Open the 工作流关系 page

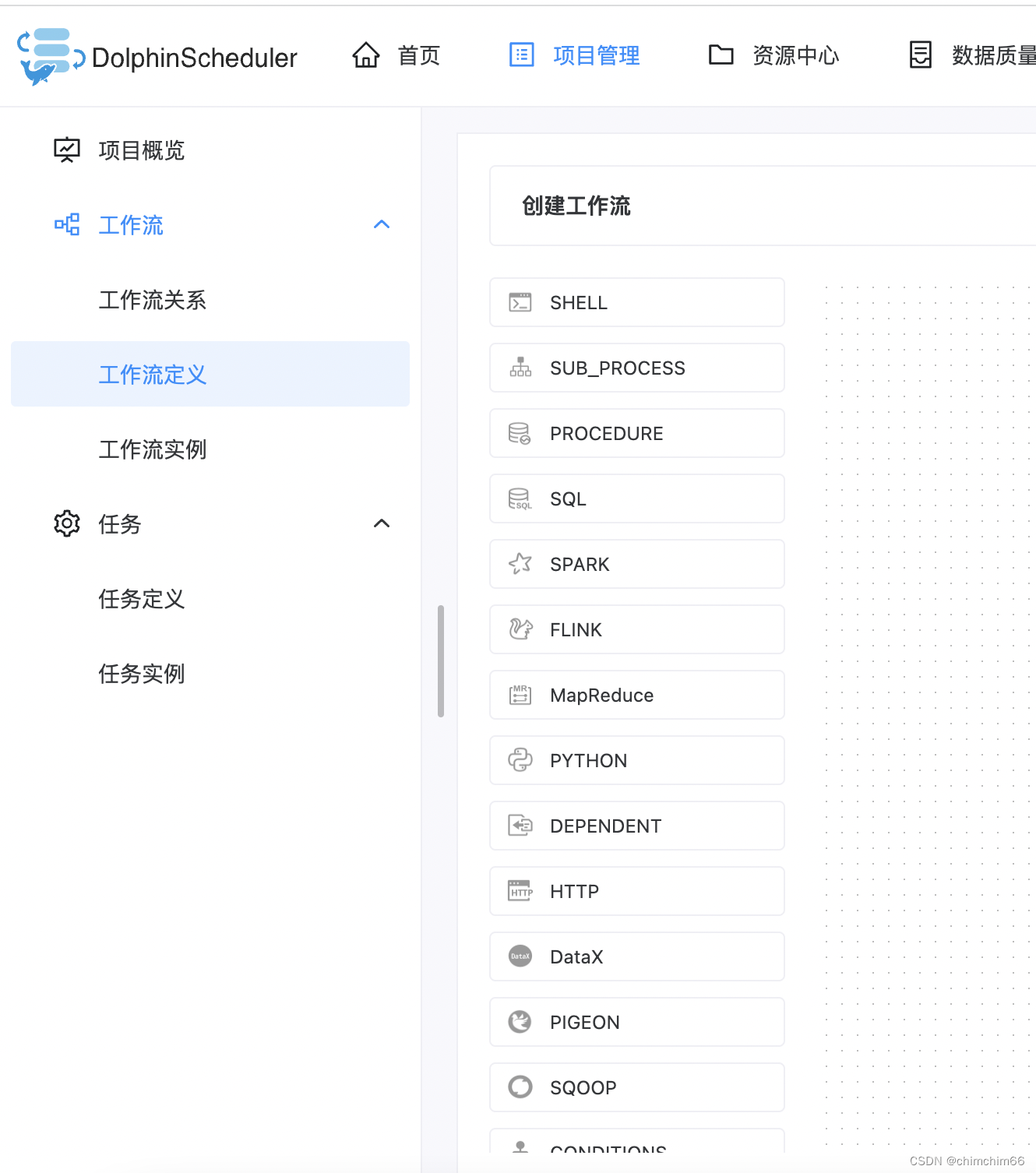coord(152,300)
